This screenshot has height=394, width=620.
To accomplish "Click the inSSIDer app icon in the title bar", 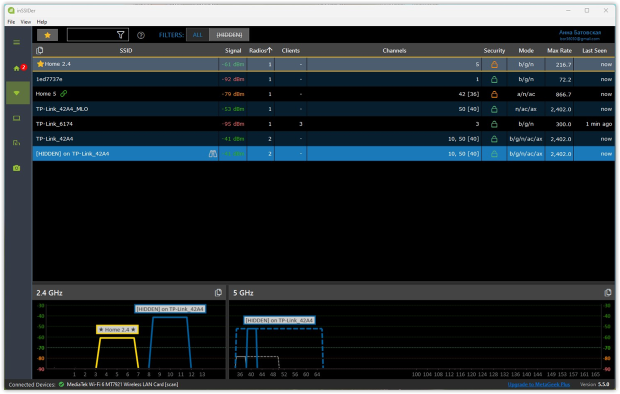I will coord(11,10).
